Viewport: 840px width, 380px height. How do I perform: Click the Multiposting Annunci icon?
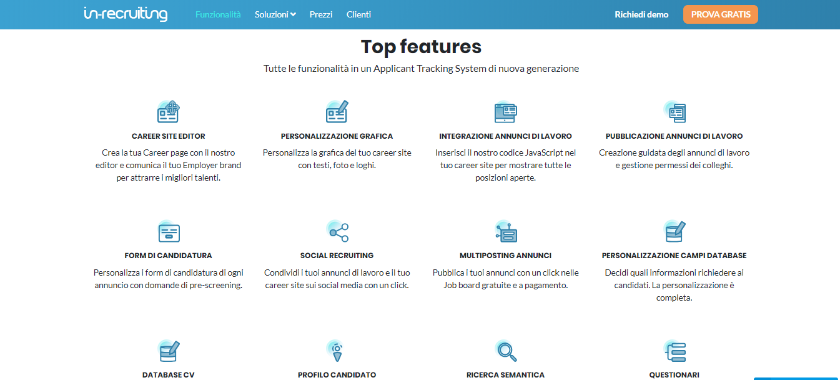tap(505, 231)
